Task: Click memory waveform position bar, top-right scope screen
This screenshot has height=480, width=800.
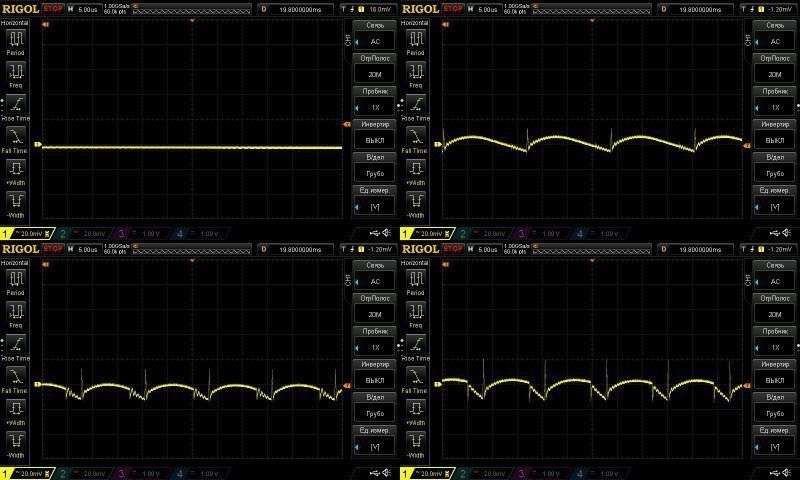Action: pos(592,9)
